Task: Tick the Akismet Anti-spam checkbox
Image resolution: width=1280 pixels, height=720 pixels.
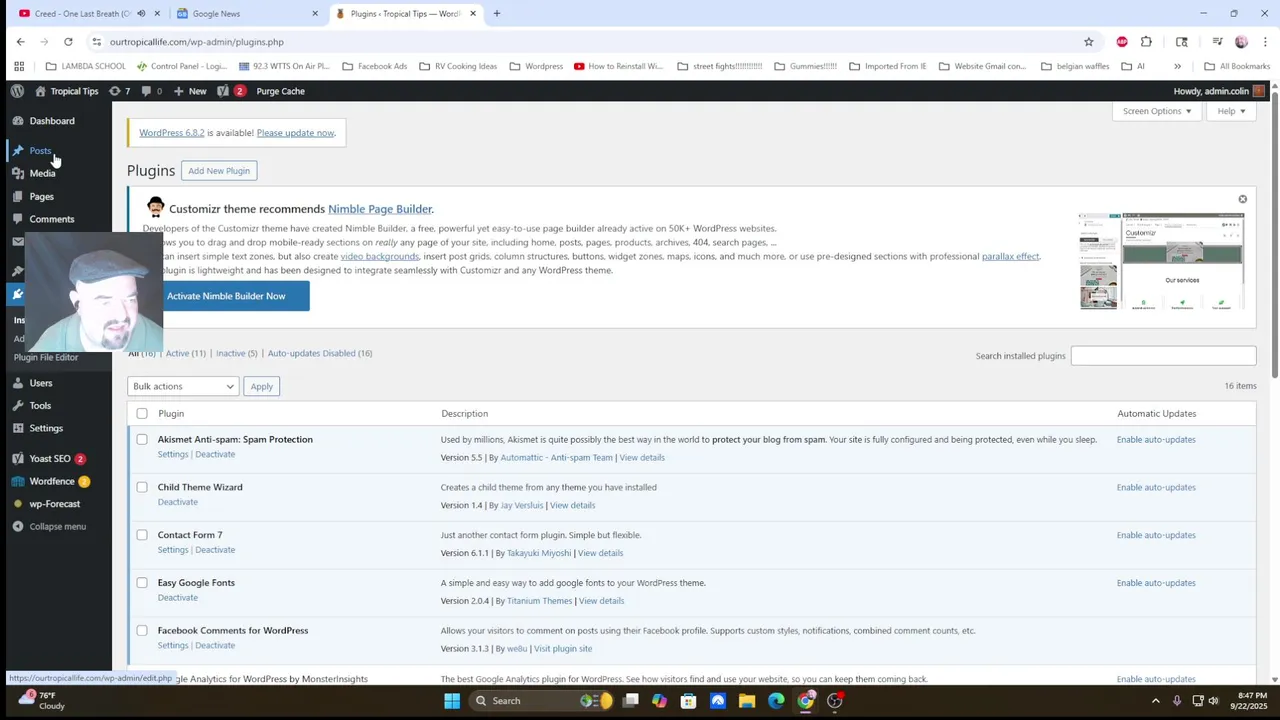Action: tap(142, 439)
